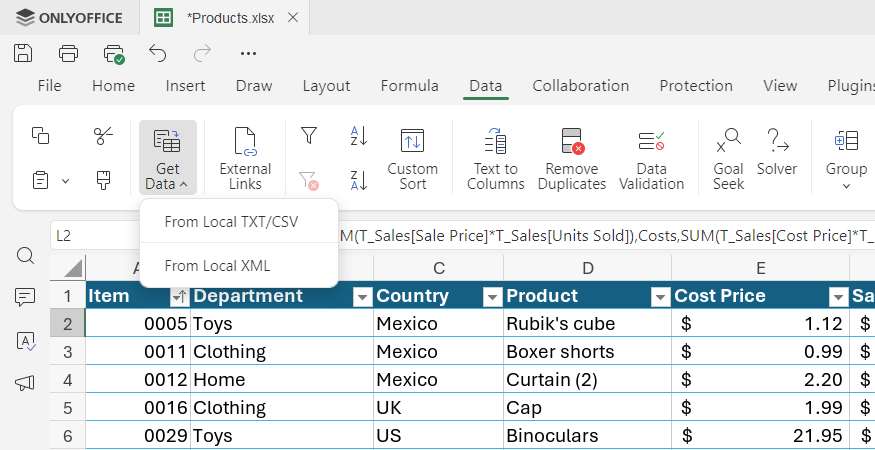Click item number 0029 cell
This screenshot has width=875, height=450.
click(138, 435)
